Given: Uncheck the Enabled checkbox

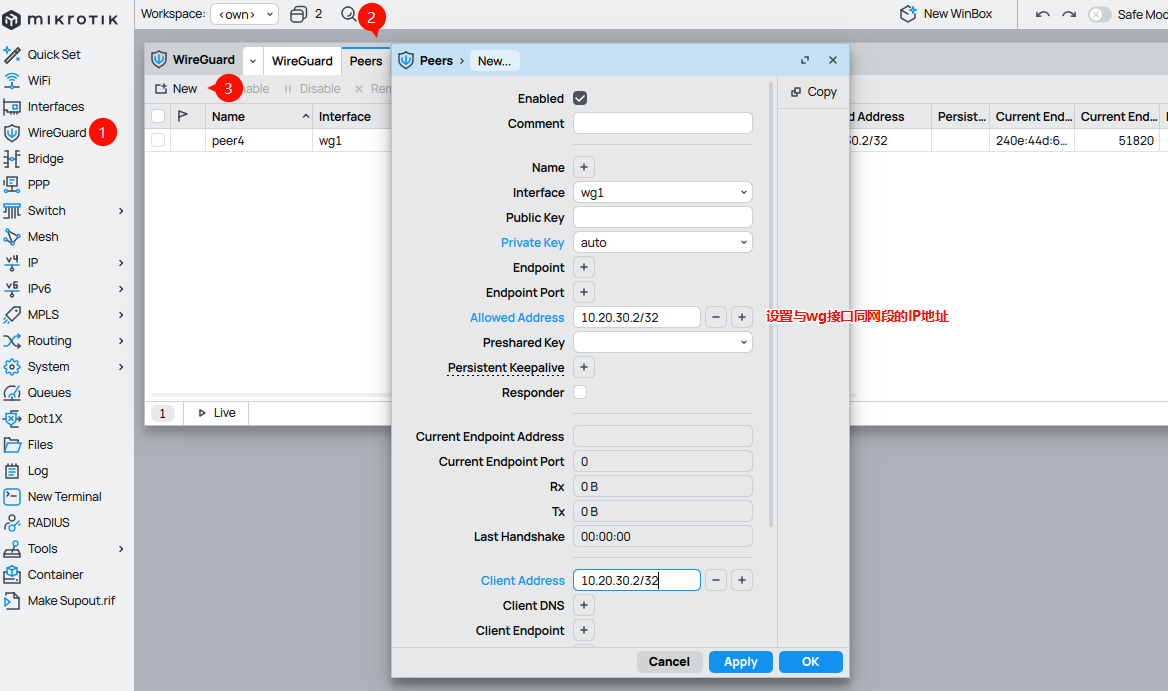Looking at the screenshot, I should (x=580, y=99).
